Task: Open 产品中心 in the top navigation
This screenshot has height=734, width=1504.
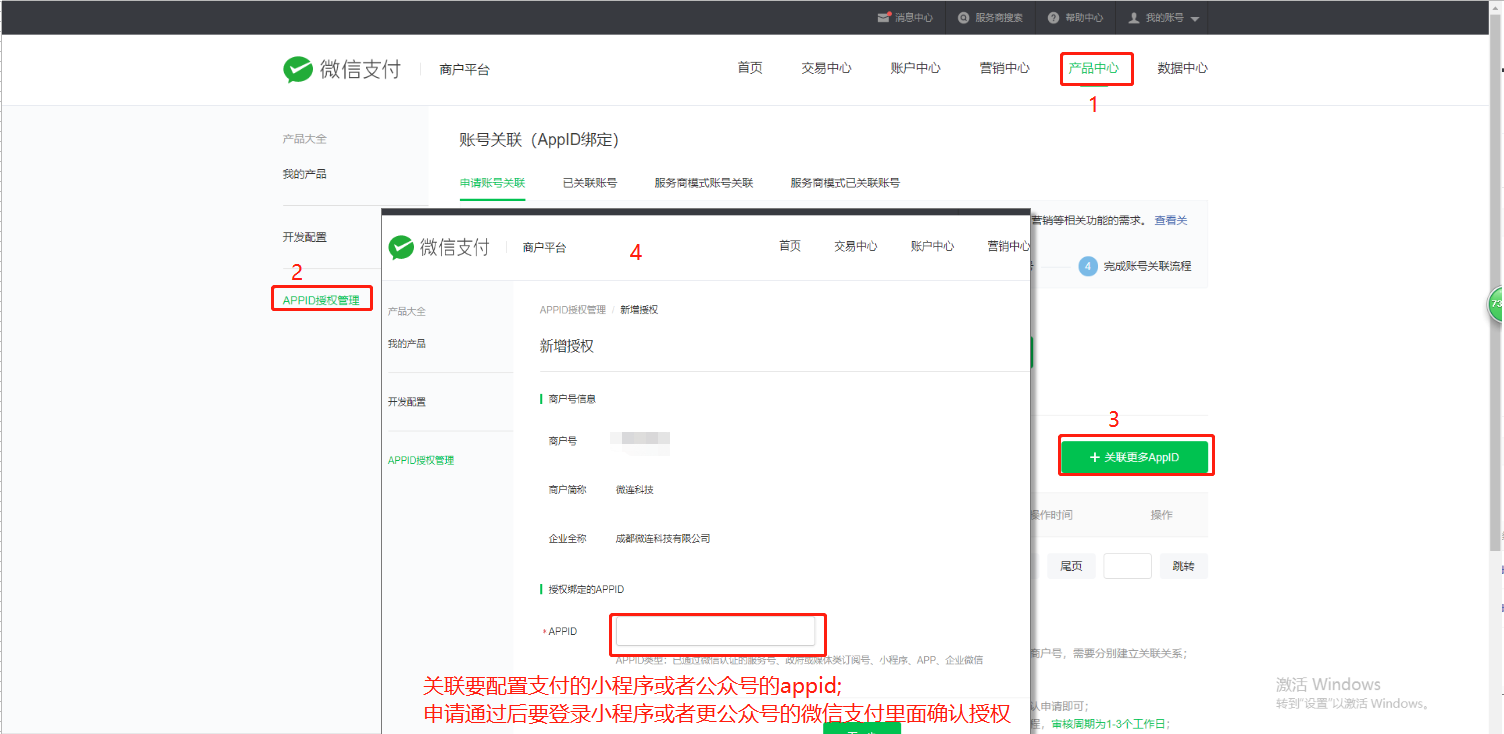Action: point(1093,68)
